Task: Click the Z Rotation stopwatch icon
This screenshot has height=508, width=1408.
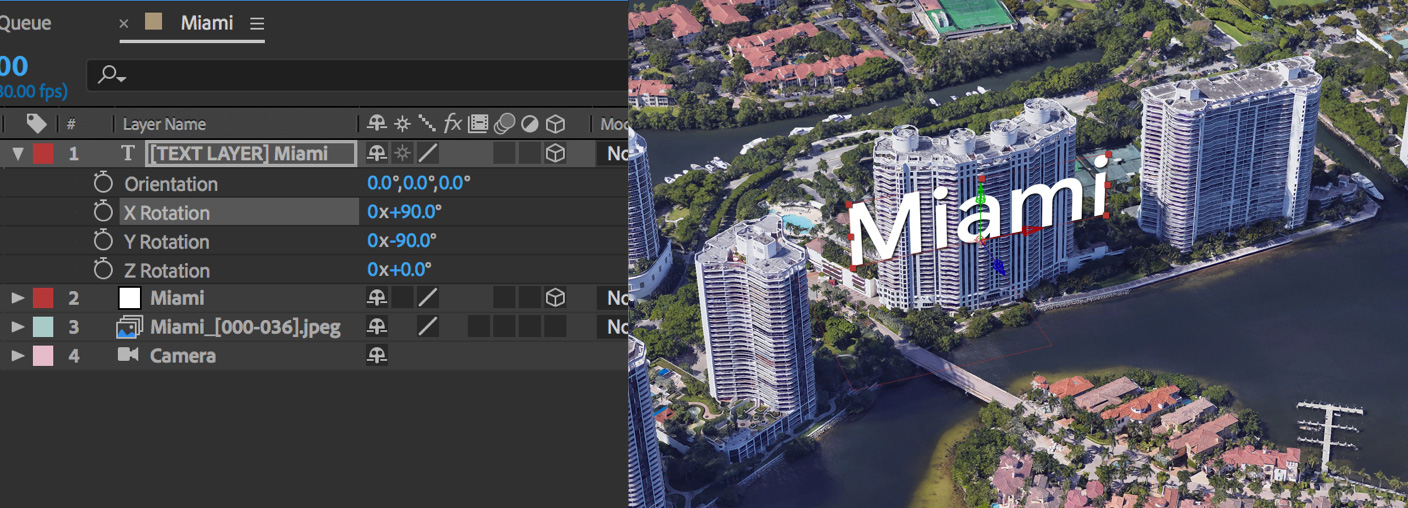Action: pos(103,270)
